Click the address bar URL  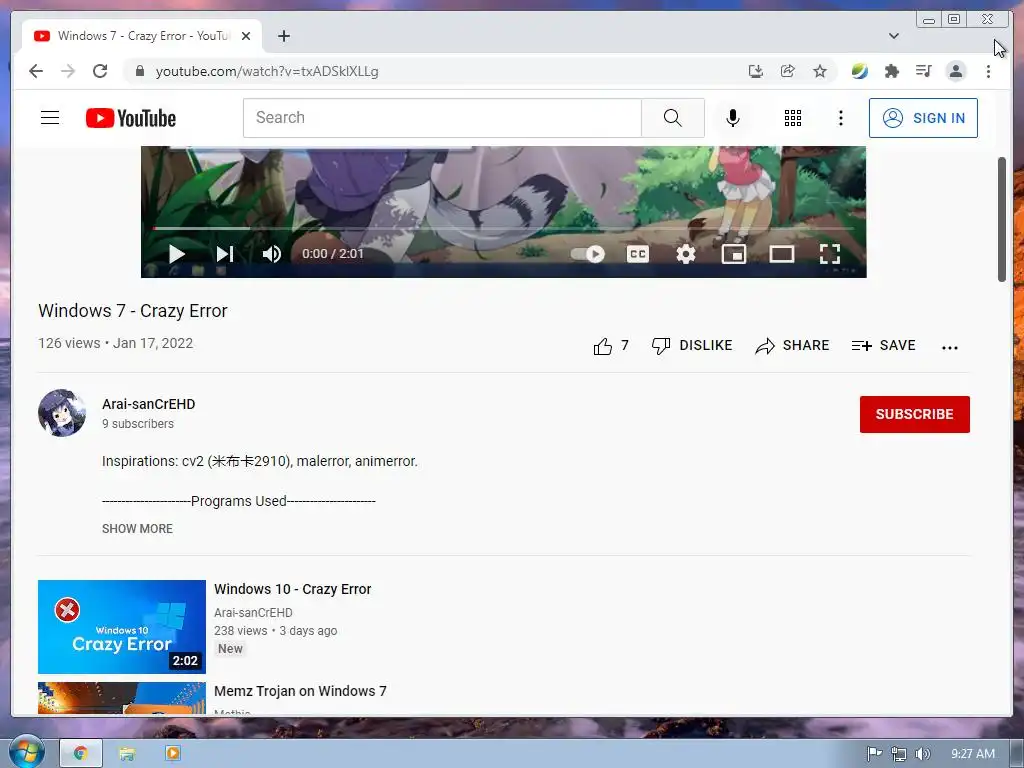coord(266,71)
